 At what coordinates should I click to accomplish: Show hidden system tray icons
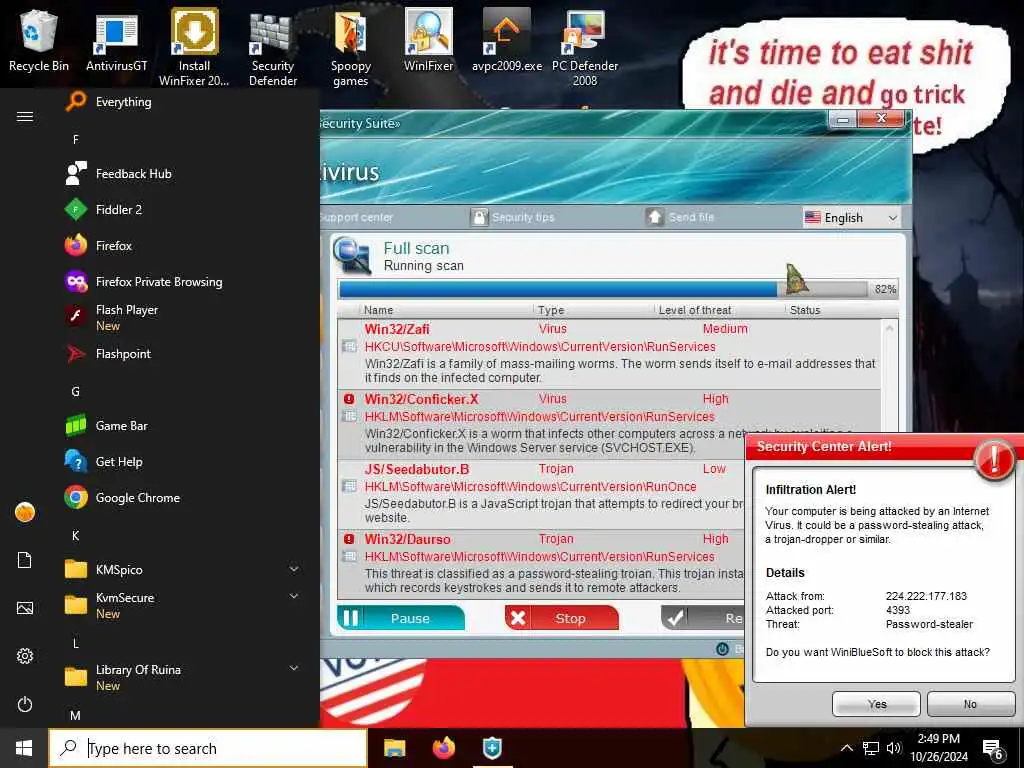pos(846,748)
